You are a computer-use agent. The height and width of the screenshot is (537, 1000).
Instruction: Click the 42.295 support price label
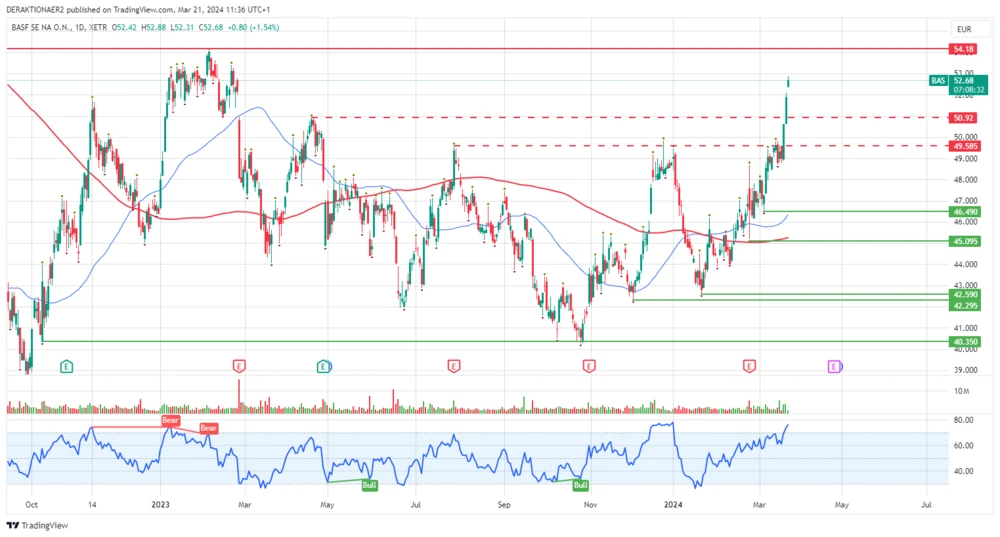pyautogui.click(x=966, y=305)
